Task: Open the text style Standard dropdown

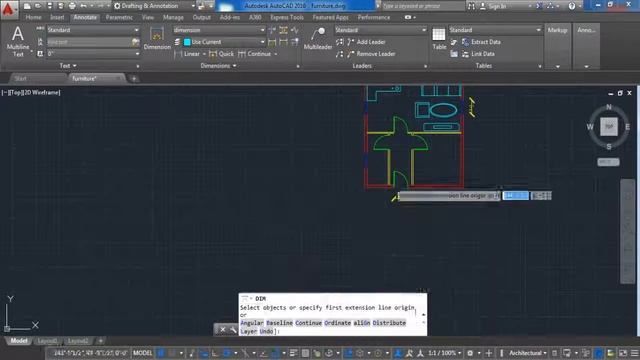Action: click(93, 30)
